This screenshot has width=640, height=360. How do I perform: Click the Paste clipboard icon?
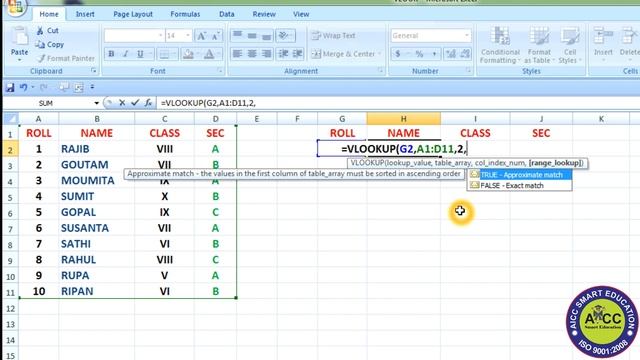[x=19, y=37]
